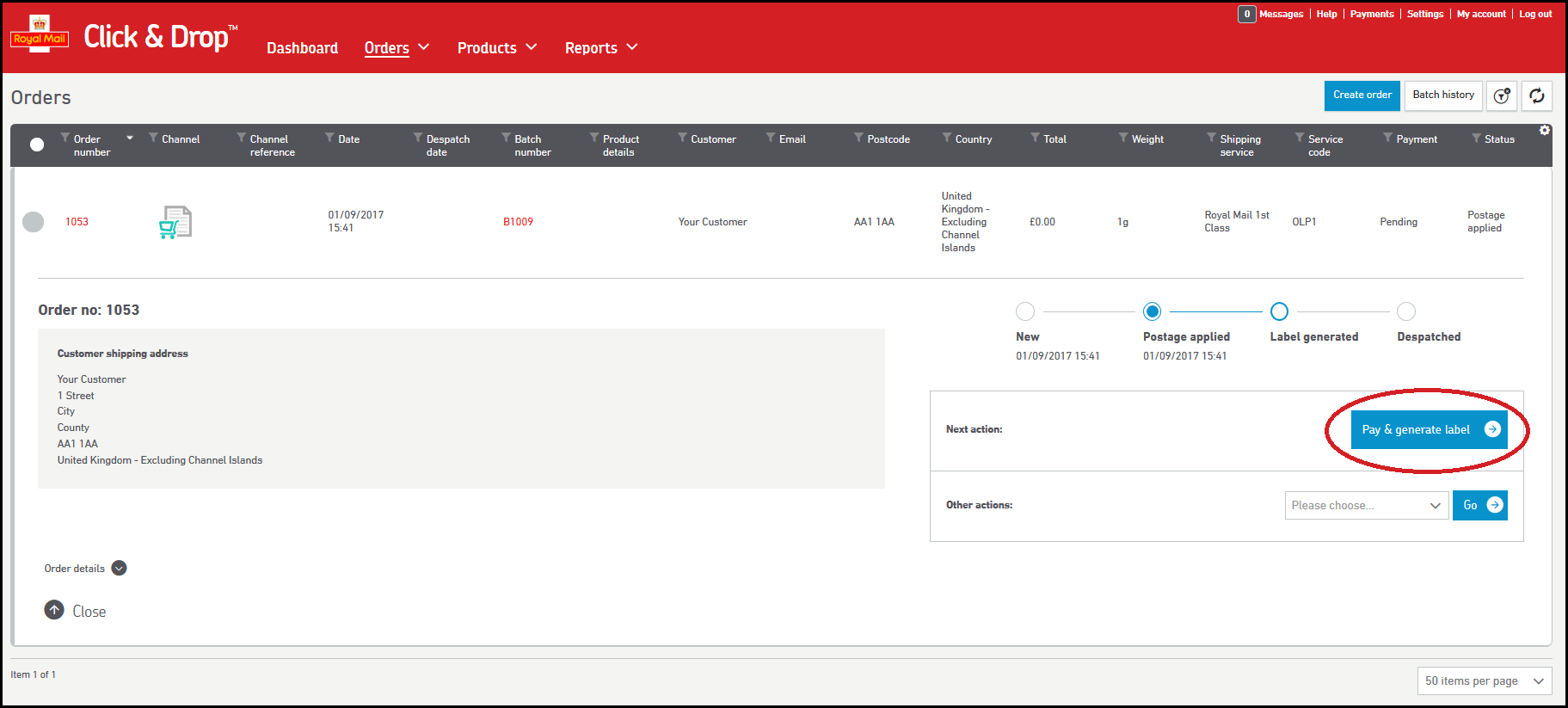Click the Royal Mail logo

click(40, 36)
